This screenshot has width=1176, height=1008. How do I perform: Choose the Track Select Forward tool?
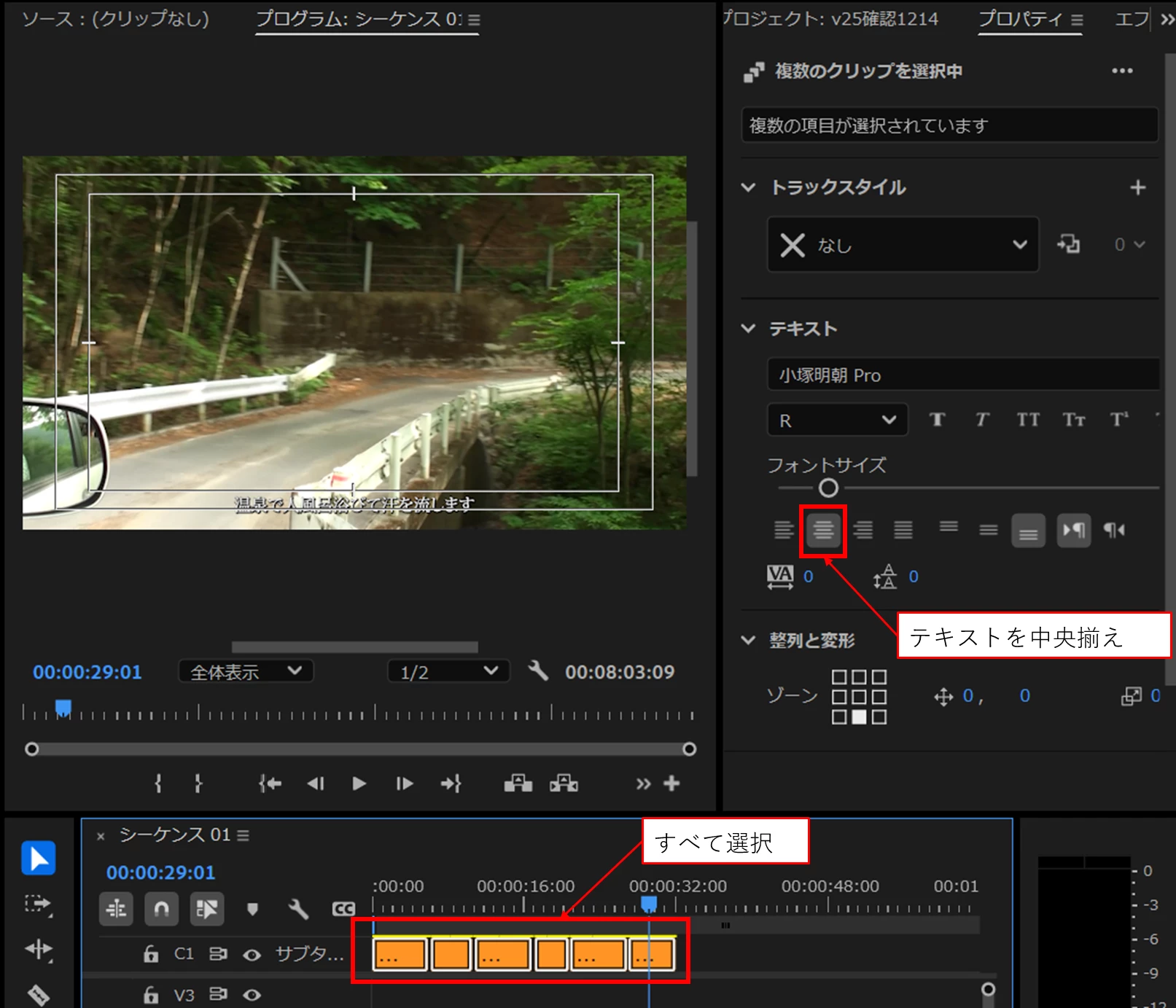click(38, 905)
